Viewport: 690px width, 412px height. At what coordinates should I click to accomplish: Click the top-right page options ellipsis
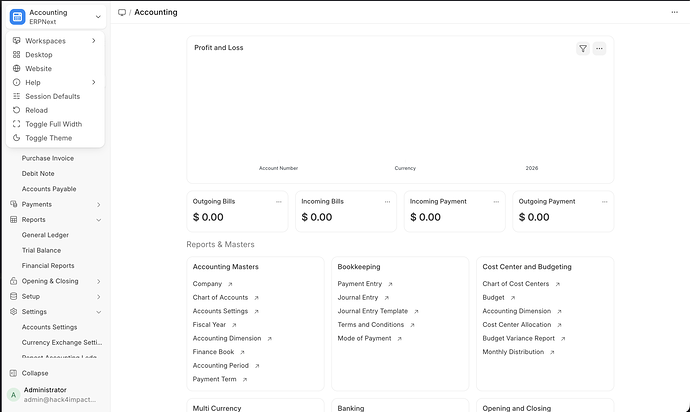(x=673, y=12)
